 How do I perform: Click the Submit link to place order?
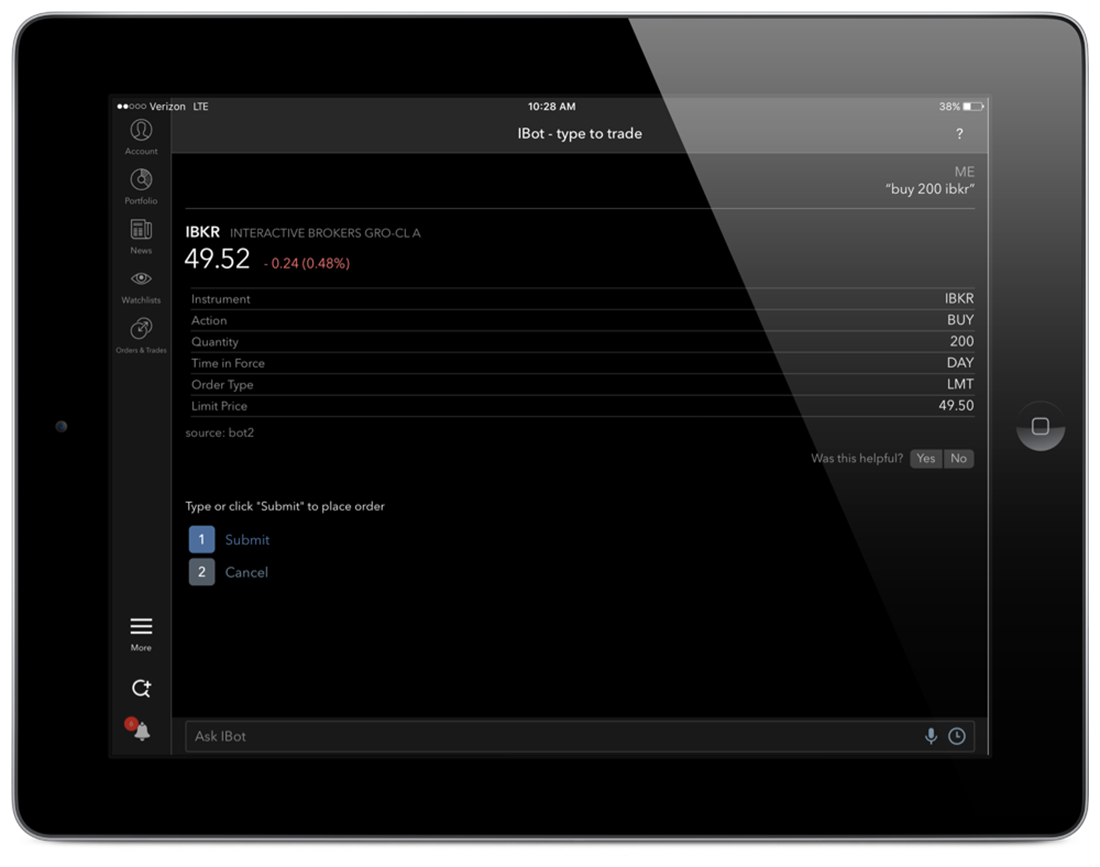(x=247, y=539)
